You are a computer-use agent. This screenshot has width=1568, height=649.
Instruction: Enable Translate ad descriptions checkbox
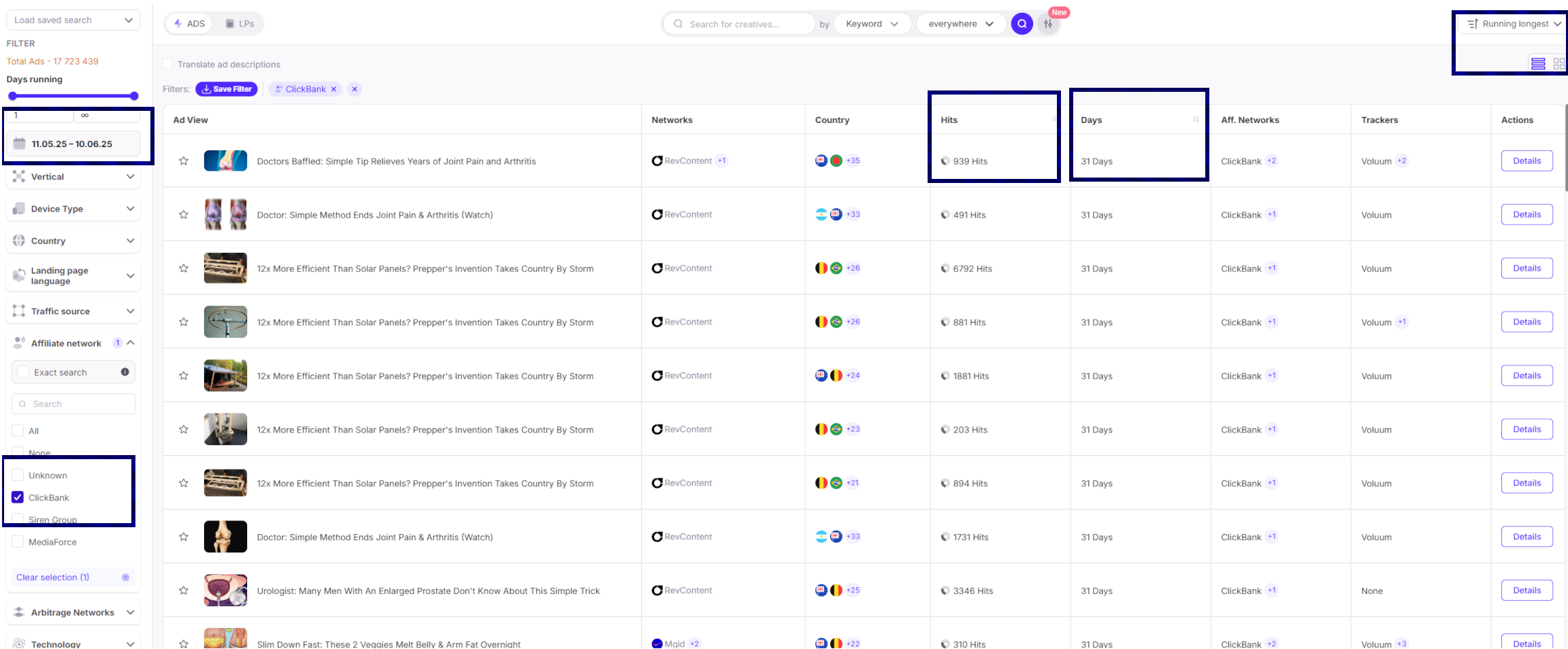click(x=167, y=64)
